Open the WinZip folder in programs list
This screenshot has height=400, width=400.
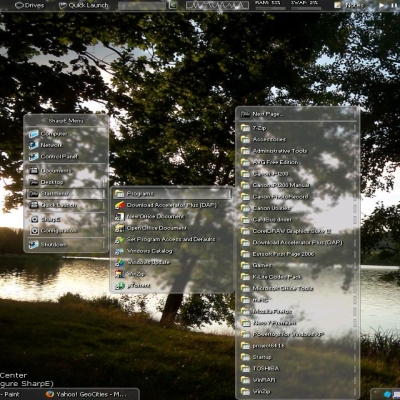(298, 392)
